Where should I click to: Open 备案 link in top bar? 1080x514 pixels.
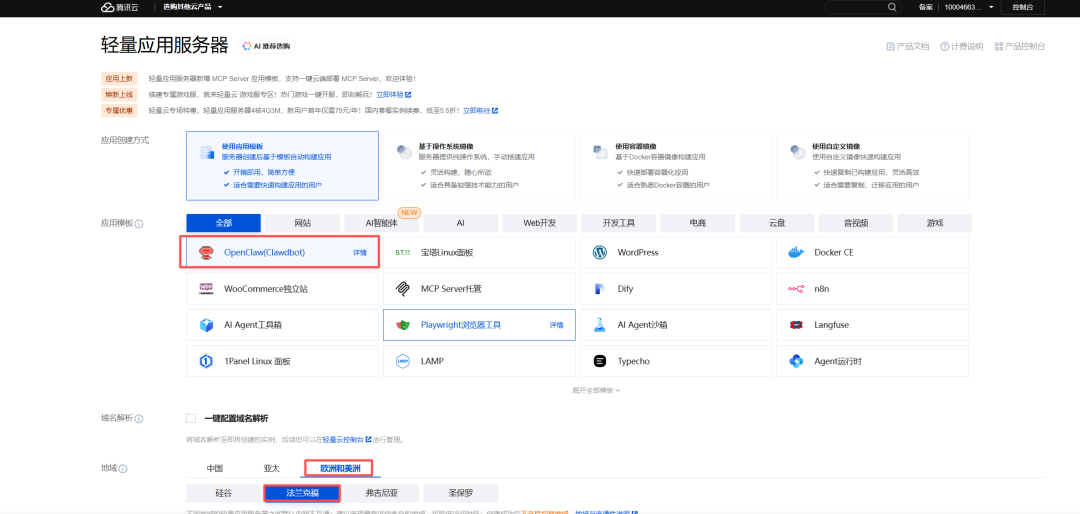[925, 7]
